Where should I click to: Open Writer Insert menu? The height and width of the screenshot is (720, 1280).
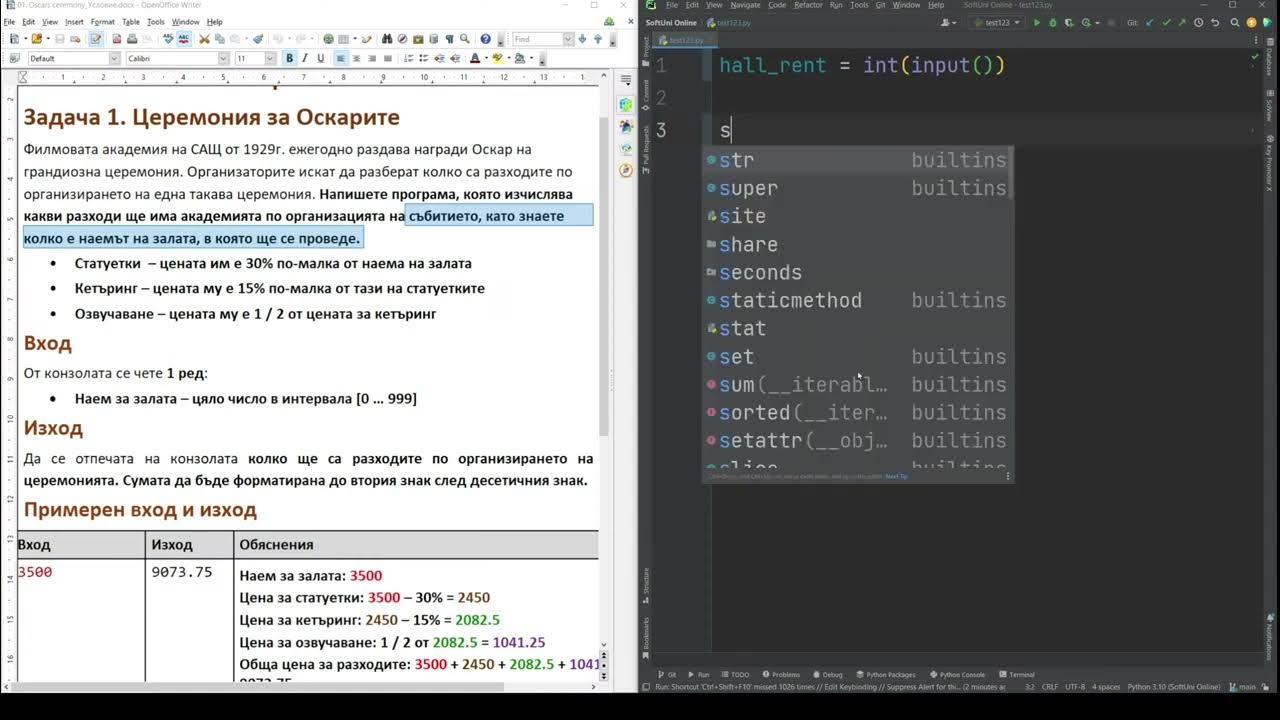pos(74,21)
